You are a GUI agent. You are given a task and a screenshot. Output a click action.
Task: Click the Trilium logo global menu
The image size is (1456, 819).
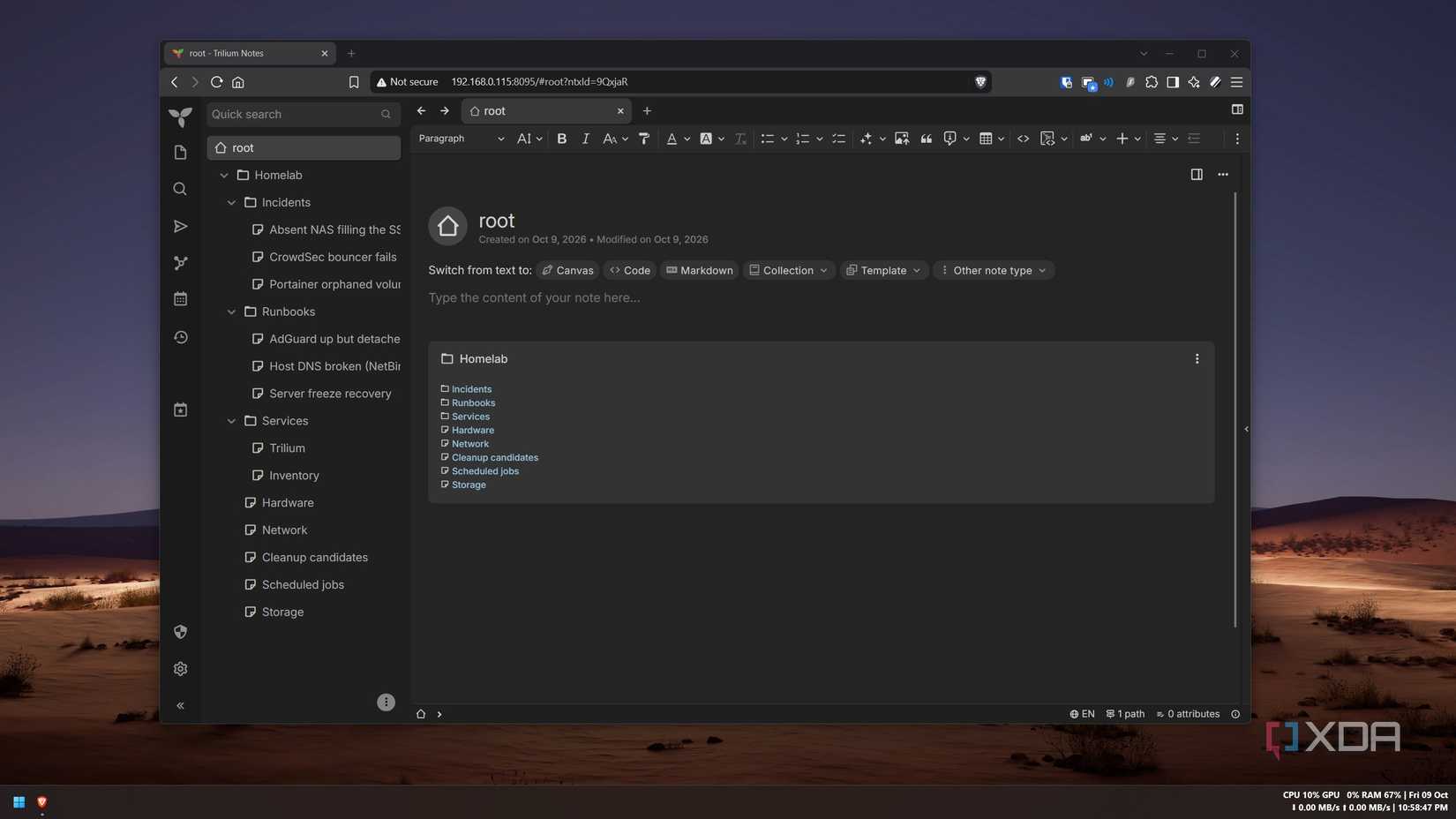180,116
